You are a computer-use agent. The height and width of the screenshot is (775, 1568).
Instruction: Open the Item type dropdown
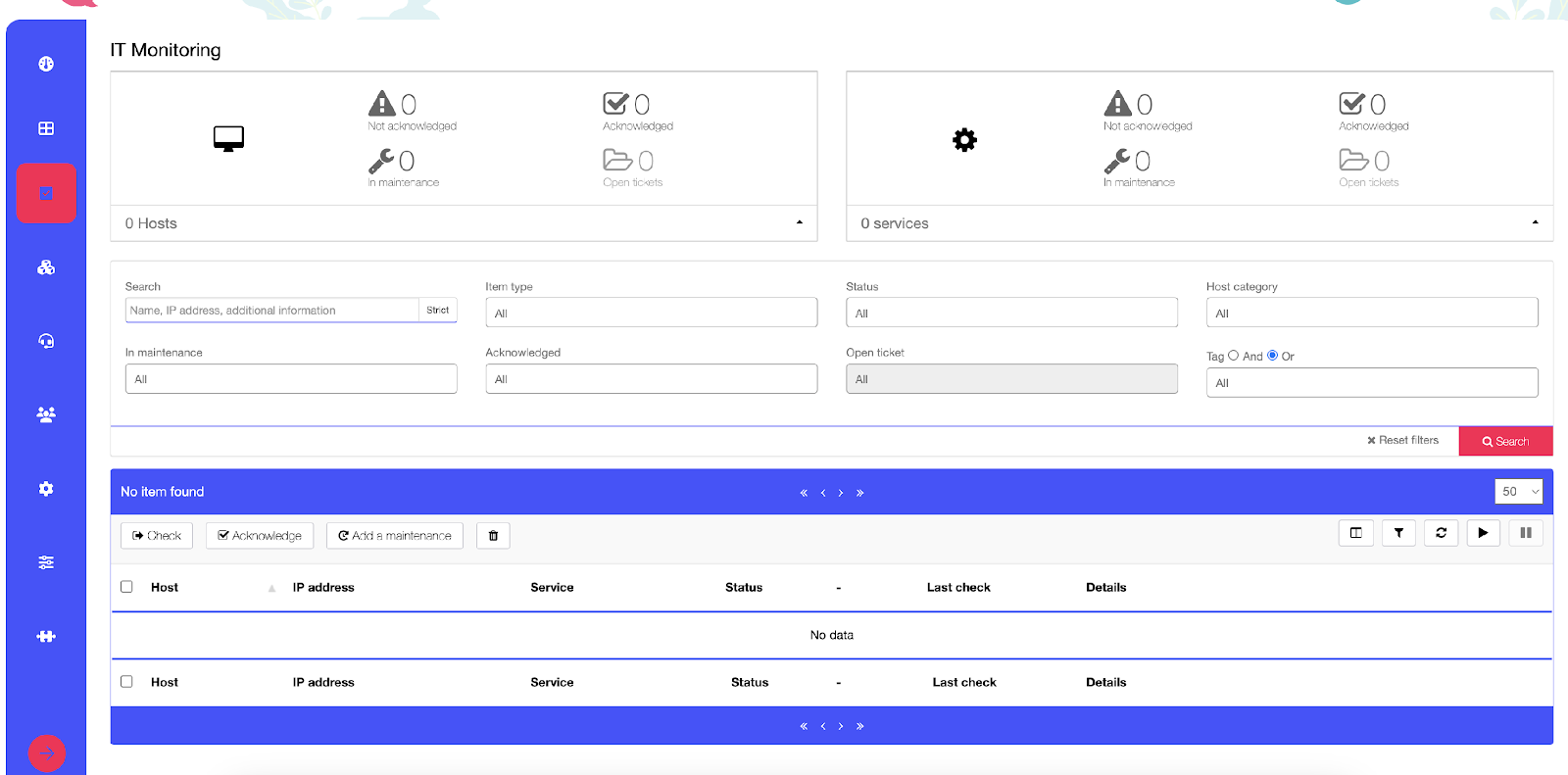coord(651,313)
